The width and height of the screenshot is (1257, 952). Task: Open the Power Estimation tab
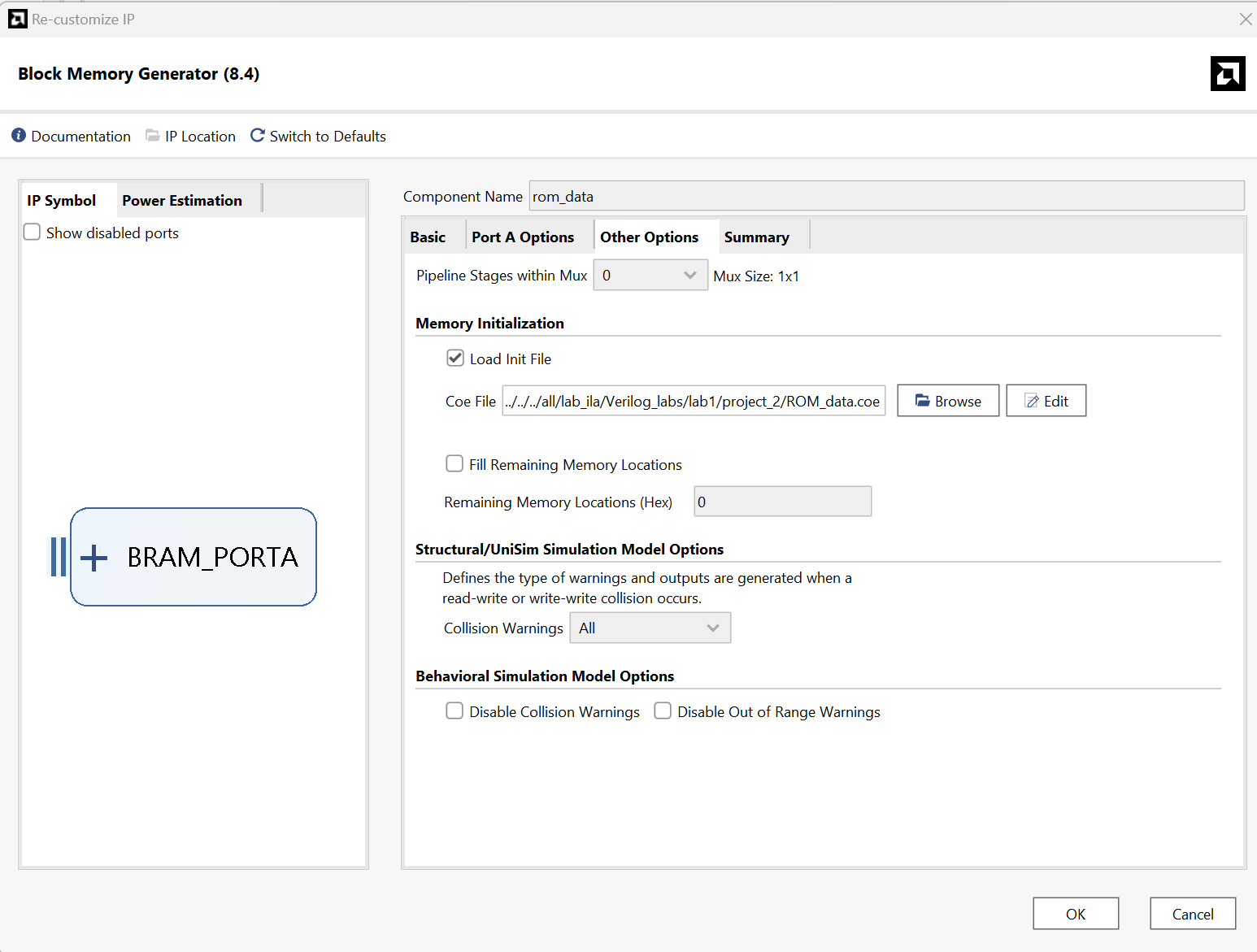click(182, 201)
